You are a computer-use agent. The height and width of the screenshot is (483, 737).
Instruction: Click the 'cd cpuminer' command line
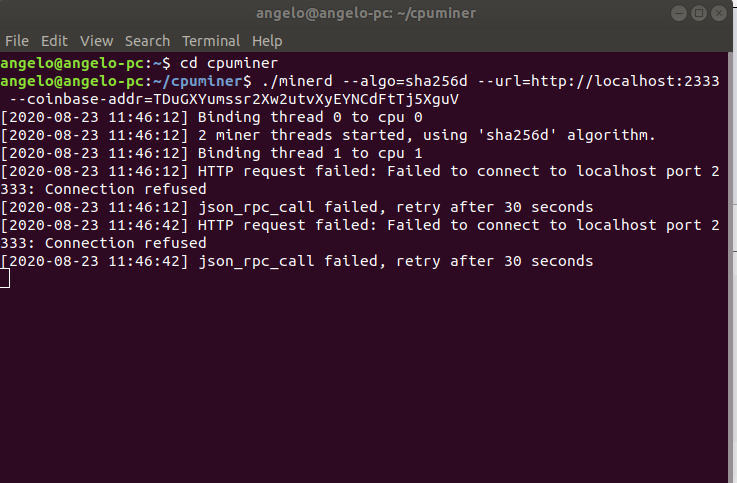coord(139,63)
